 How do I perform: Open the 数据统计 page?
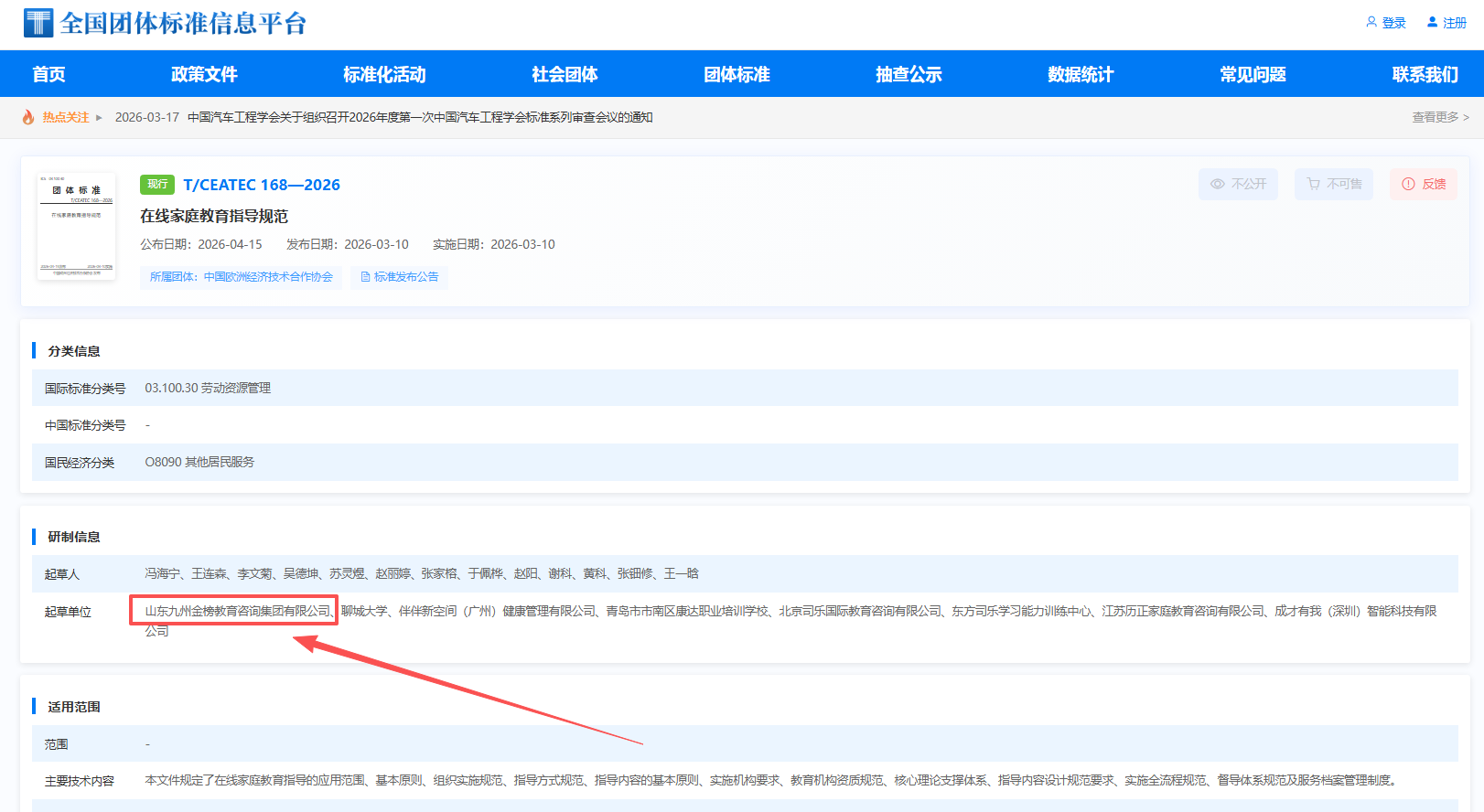1081,74
